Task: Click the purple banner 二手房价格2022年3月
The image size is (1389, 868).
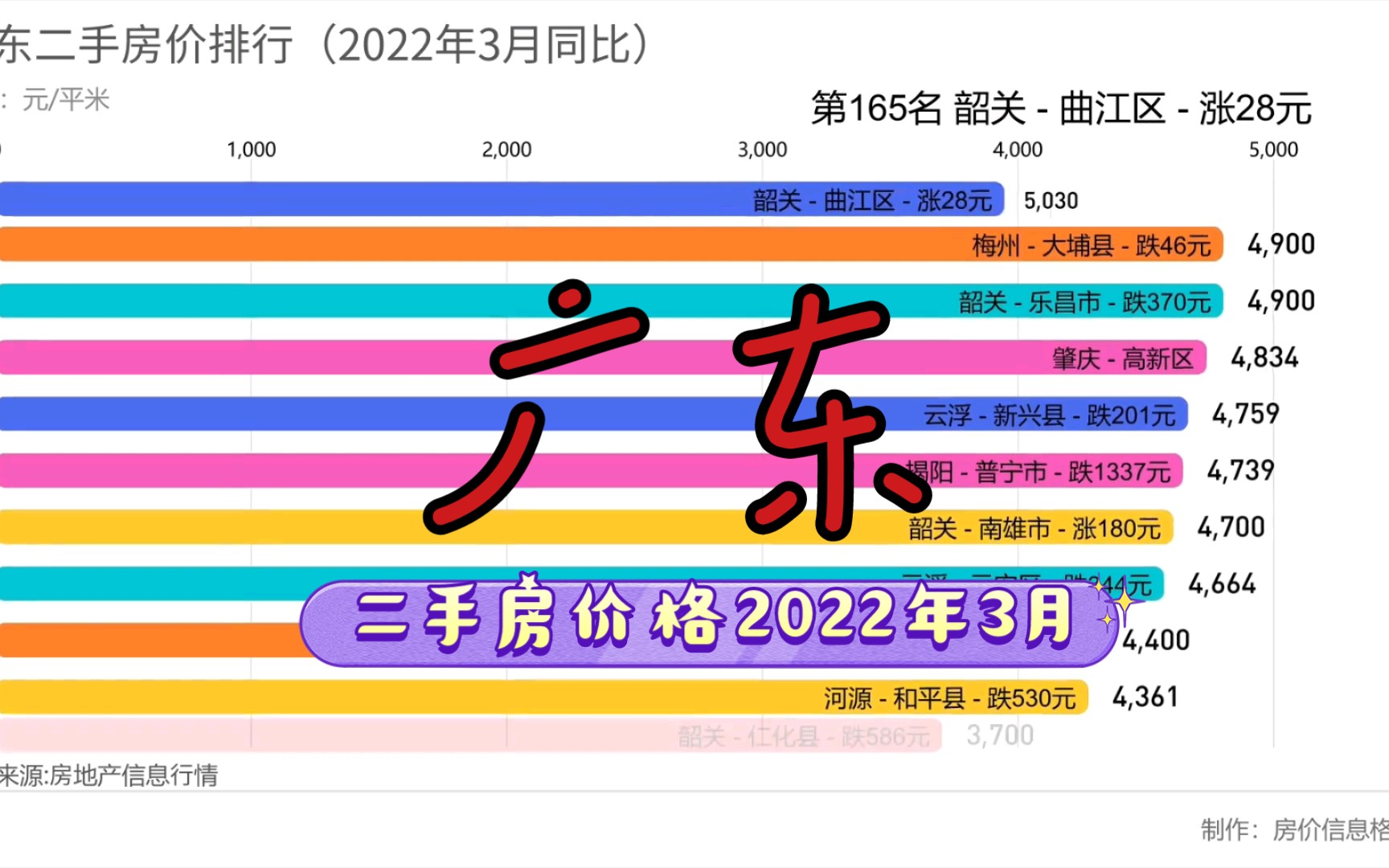Action: (x=709, y=623)
